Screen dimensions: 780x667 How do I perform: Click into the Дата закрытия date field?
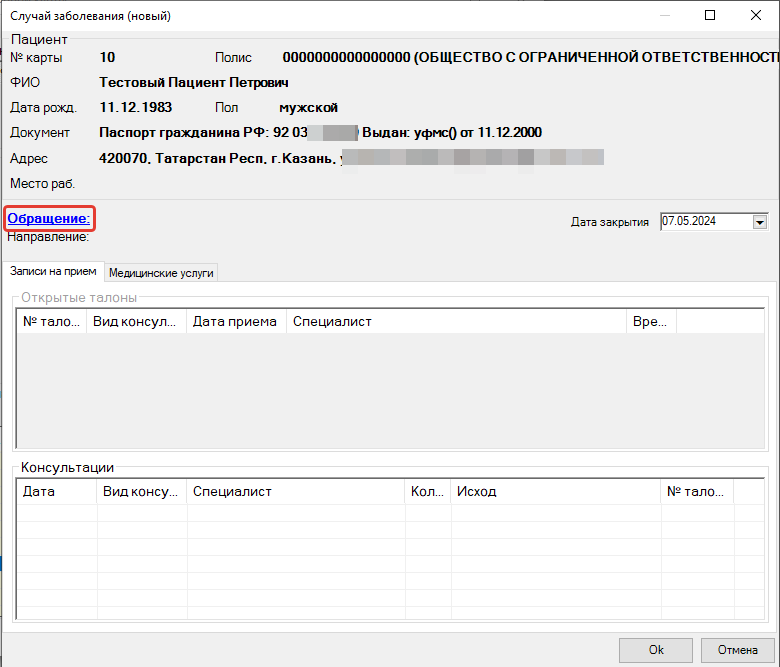tap(706, 221)
